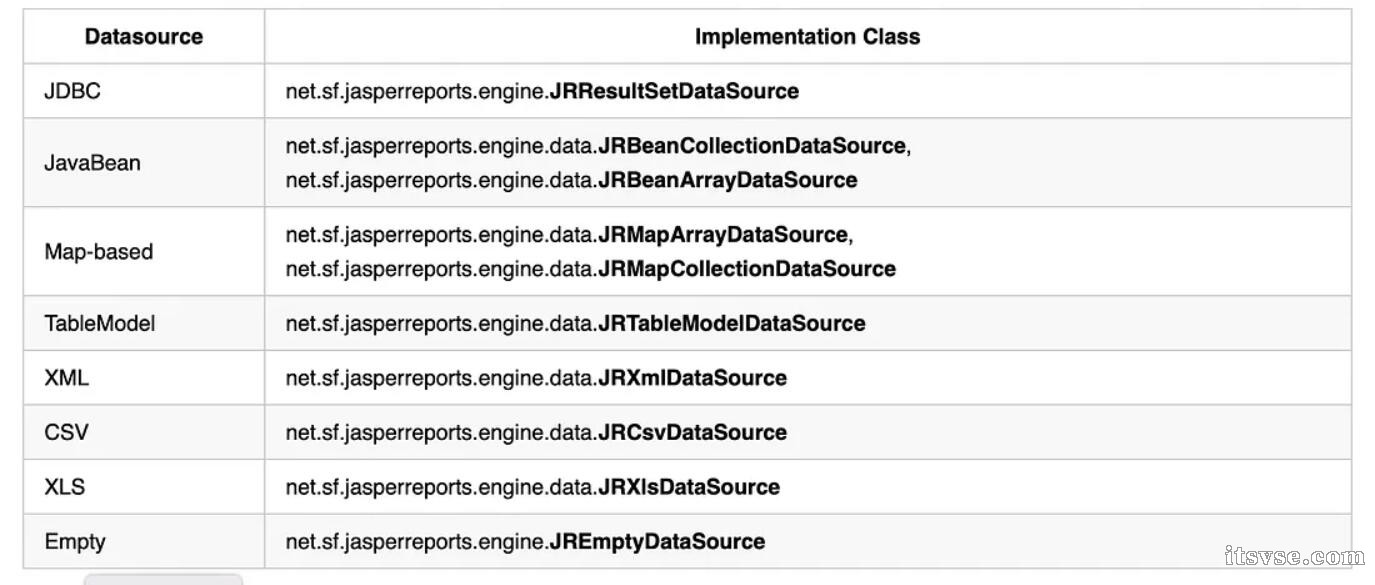Click JRTableModelDataSource class text

732,323
